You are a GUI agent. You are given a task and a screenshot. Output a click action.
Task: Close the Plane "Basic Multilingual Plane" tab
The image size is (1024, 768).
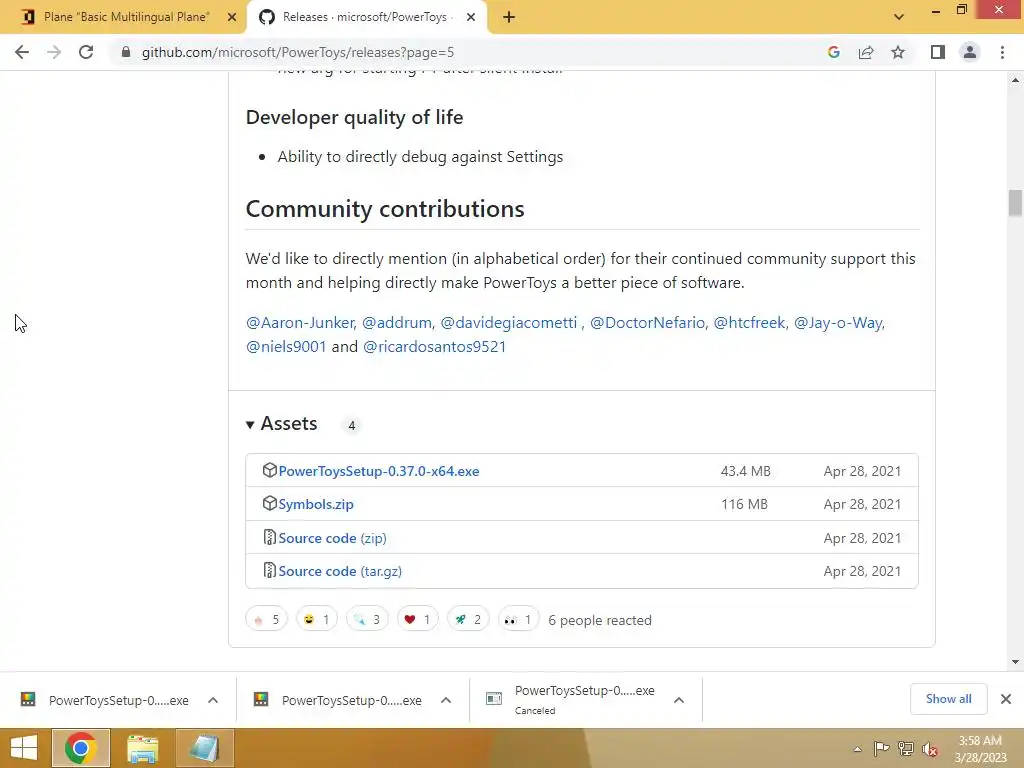click(232, 17)
